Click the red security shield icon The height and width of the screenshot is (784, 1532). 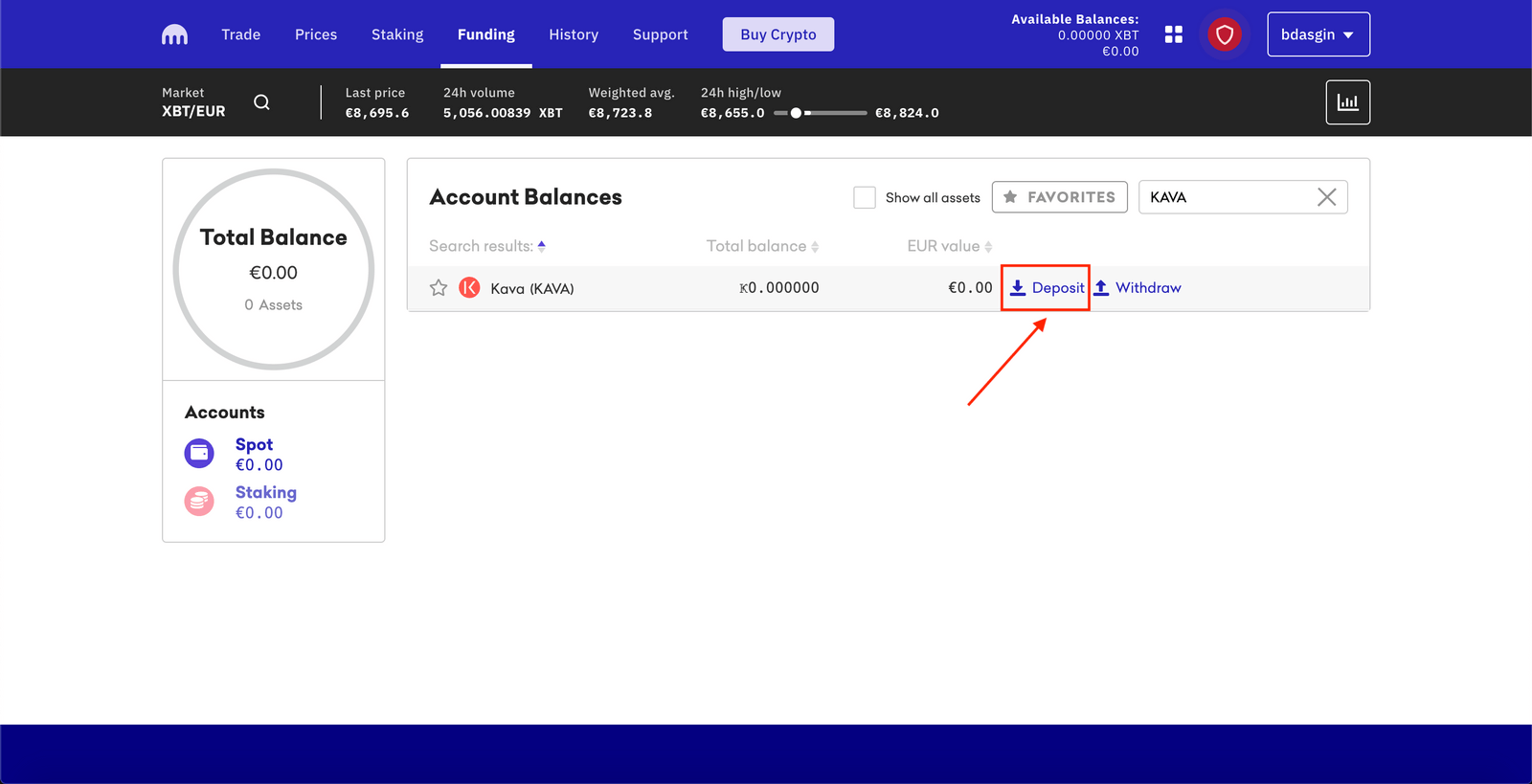[1225, 34]
